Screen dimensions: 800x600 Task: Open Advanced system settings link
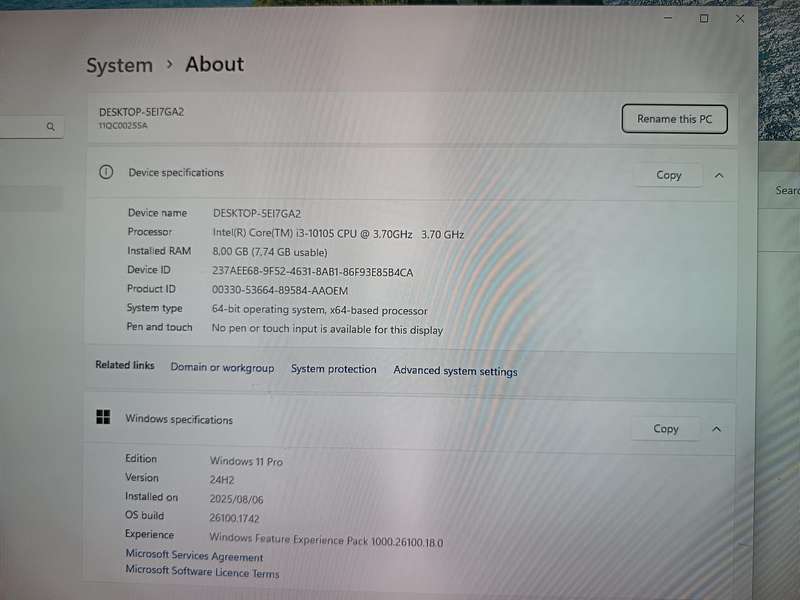coord(455,371)
